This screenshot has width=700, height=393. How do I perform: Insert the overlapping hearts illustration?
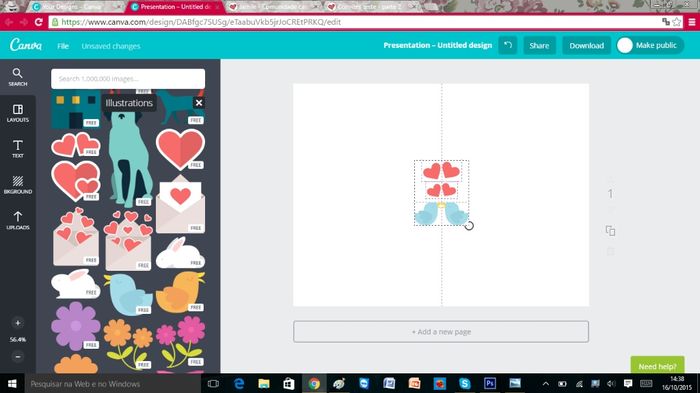coord(75,181)
